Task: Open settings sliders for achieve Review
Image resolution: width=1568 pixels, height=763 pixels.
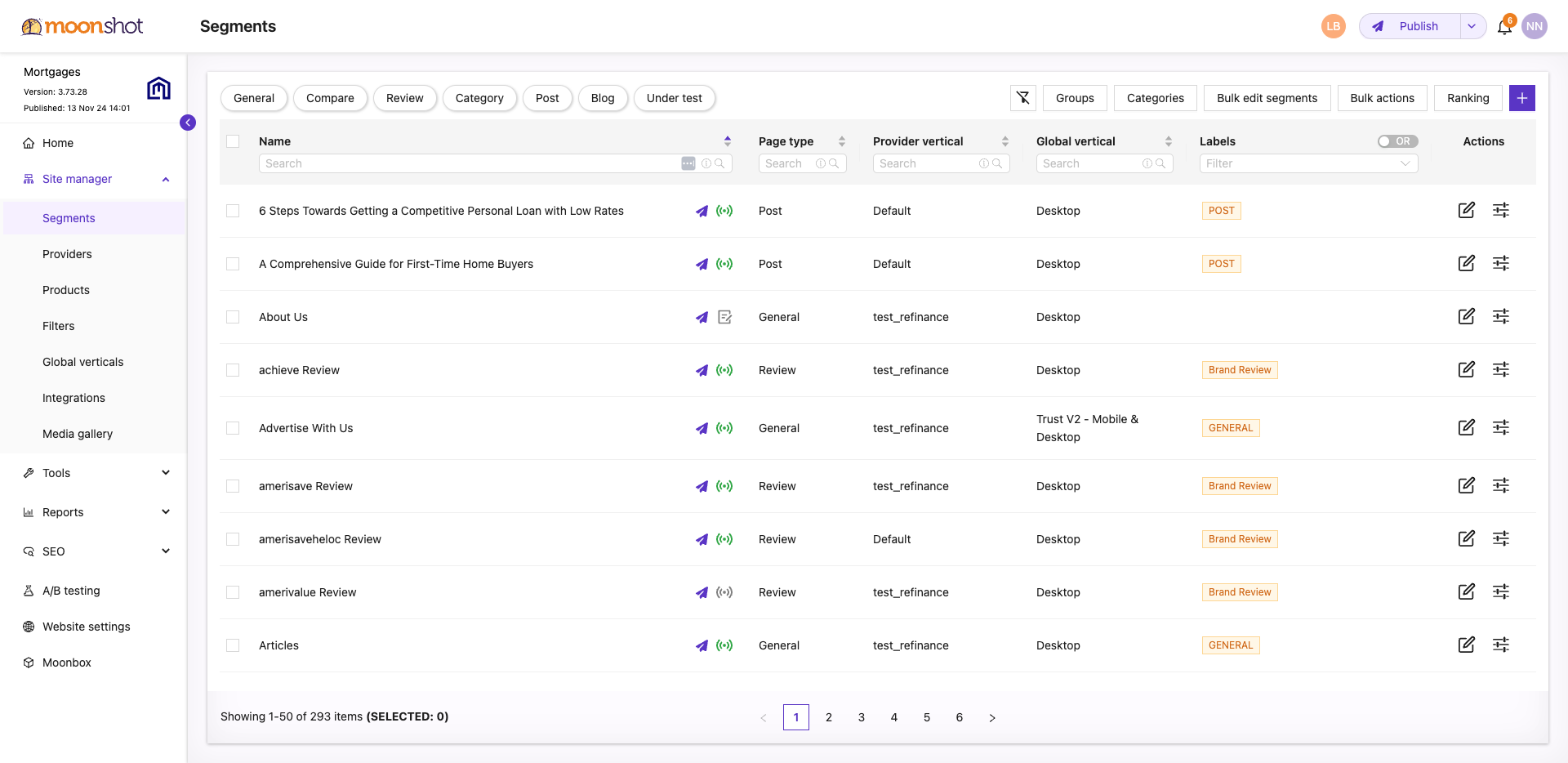Action: pyautogui.click(x=1501, y=369)
